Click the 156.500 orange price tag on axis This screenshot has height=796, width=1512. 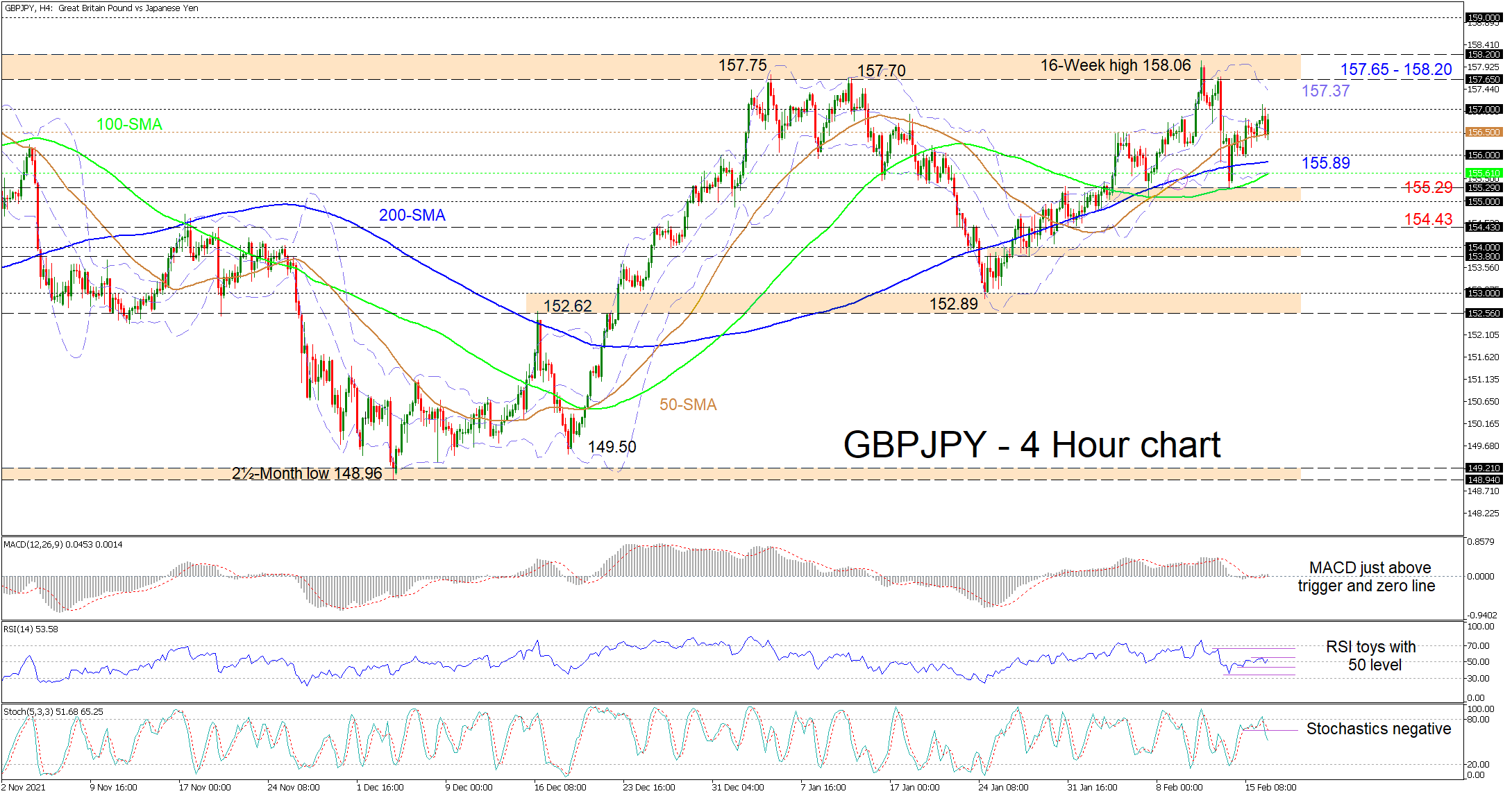click(1483, 132)
